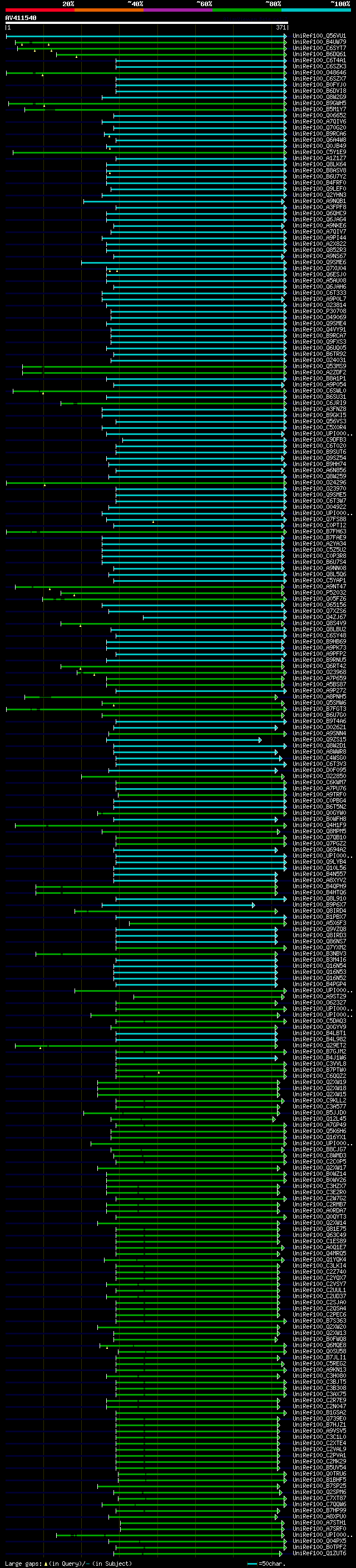This screenshot has width=356, height=1568.
Task: Select hit UniRef100_Q4H1F9
Action: 319,826
